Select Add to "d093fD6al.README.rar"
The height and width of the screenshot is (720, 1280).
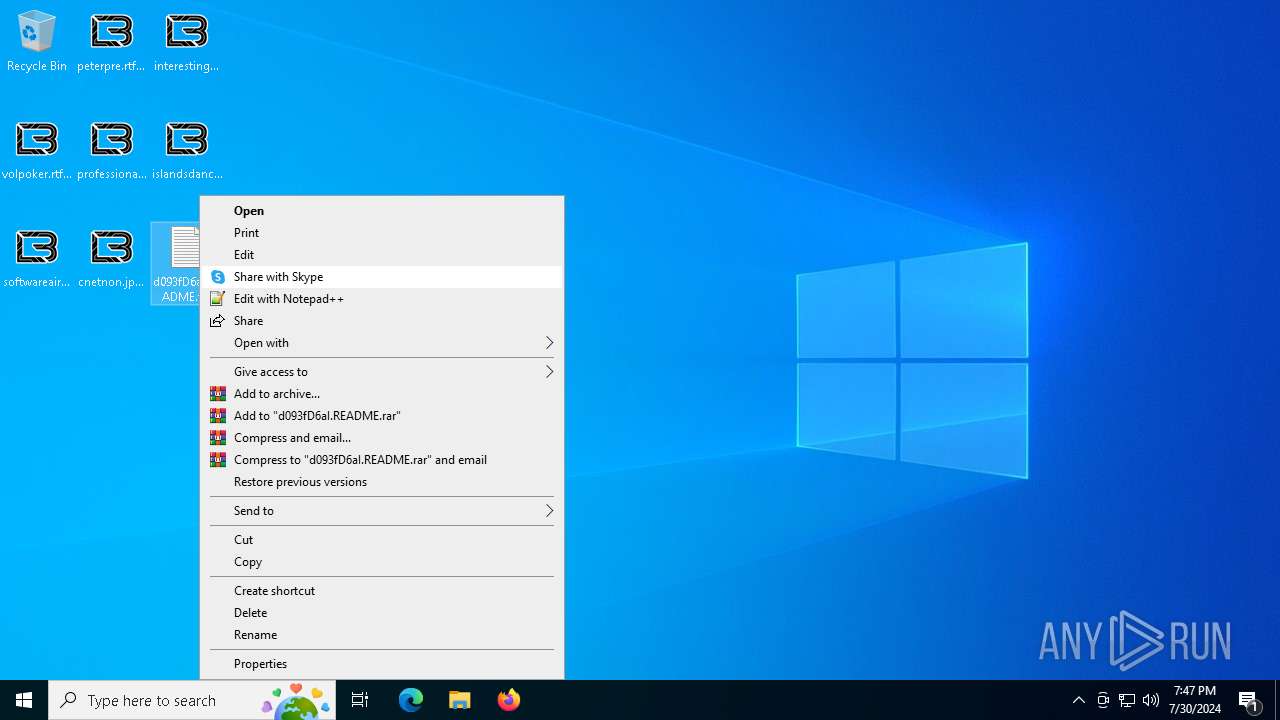(x=382, y=416)
